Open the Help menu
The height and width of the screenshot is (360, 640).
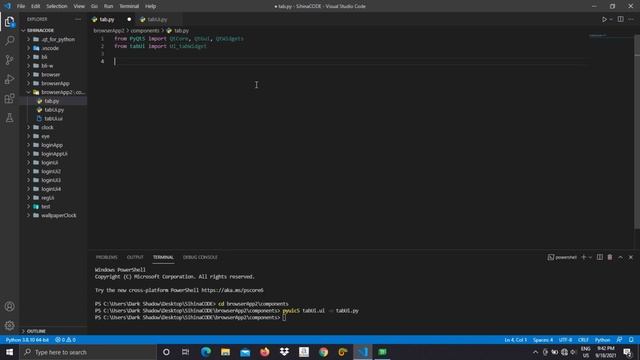point(150,6)
